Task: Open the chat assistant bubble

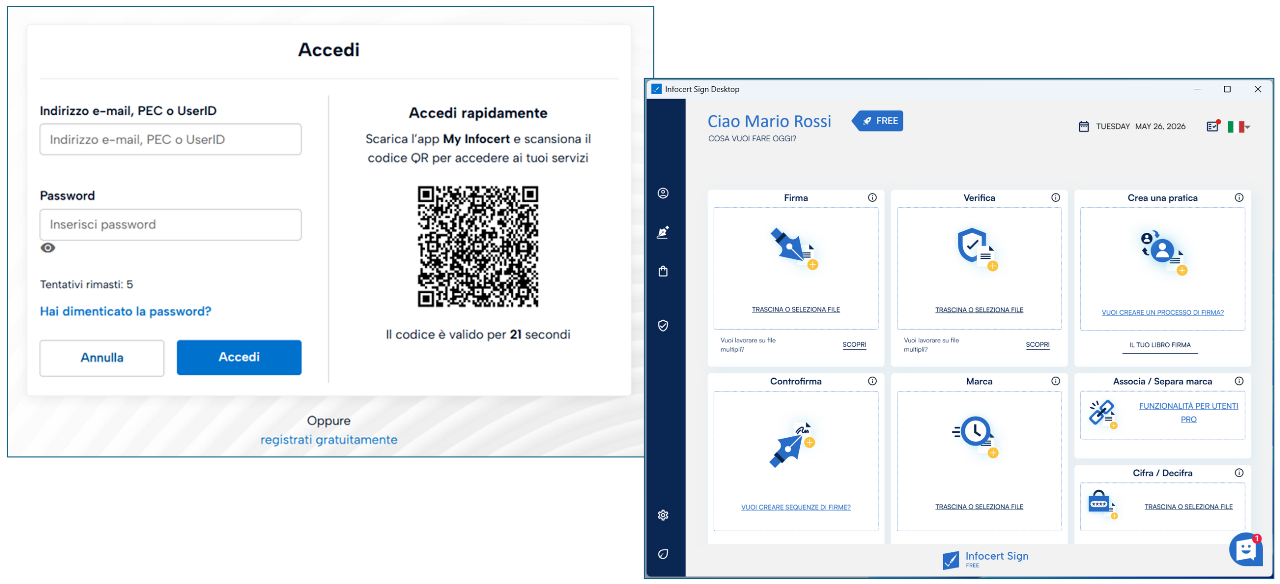Action: tap(1245, 549)
